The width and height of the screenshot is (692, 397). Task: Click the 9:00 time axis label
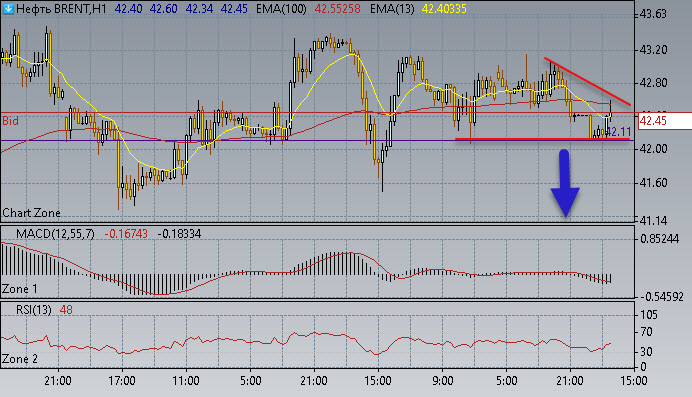[x=442, y=381]
